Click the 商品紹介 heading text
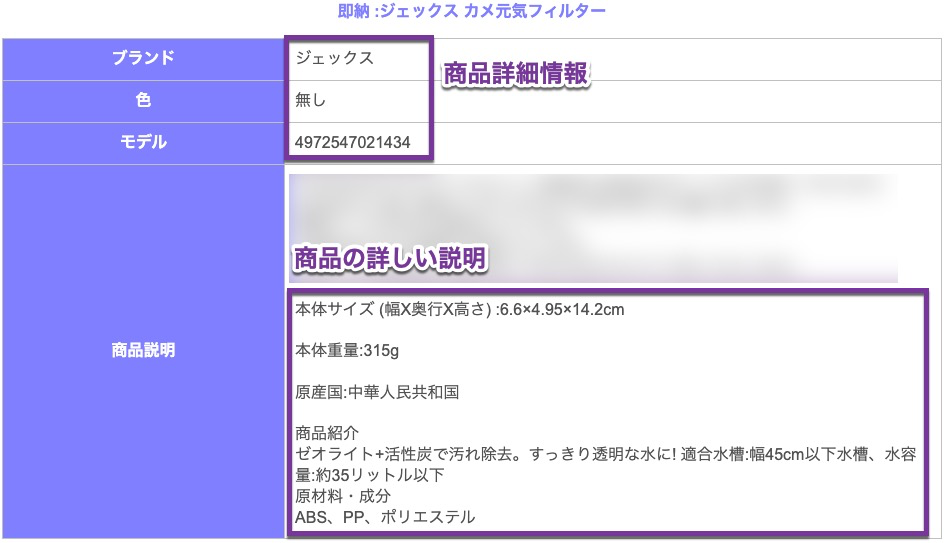 click(x=327, y=433)
